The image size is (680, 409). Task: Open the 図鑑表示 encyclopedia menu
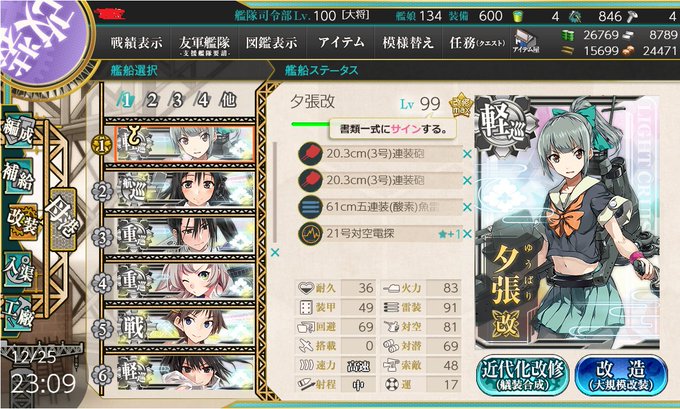tap(271, 43)
